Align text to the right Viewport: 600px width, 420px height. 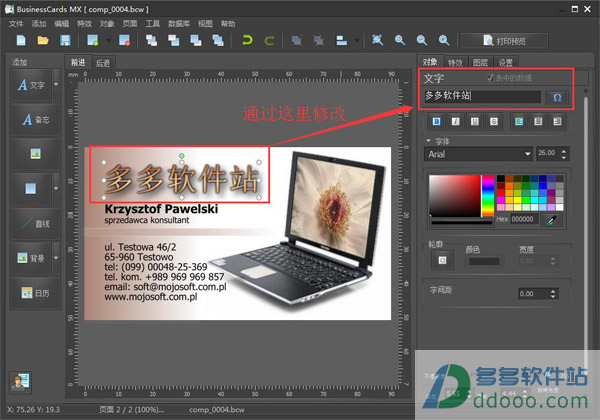557,122
